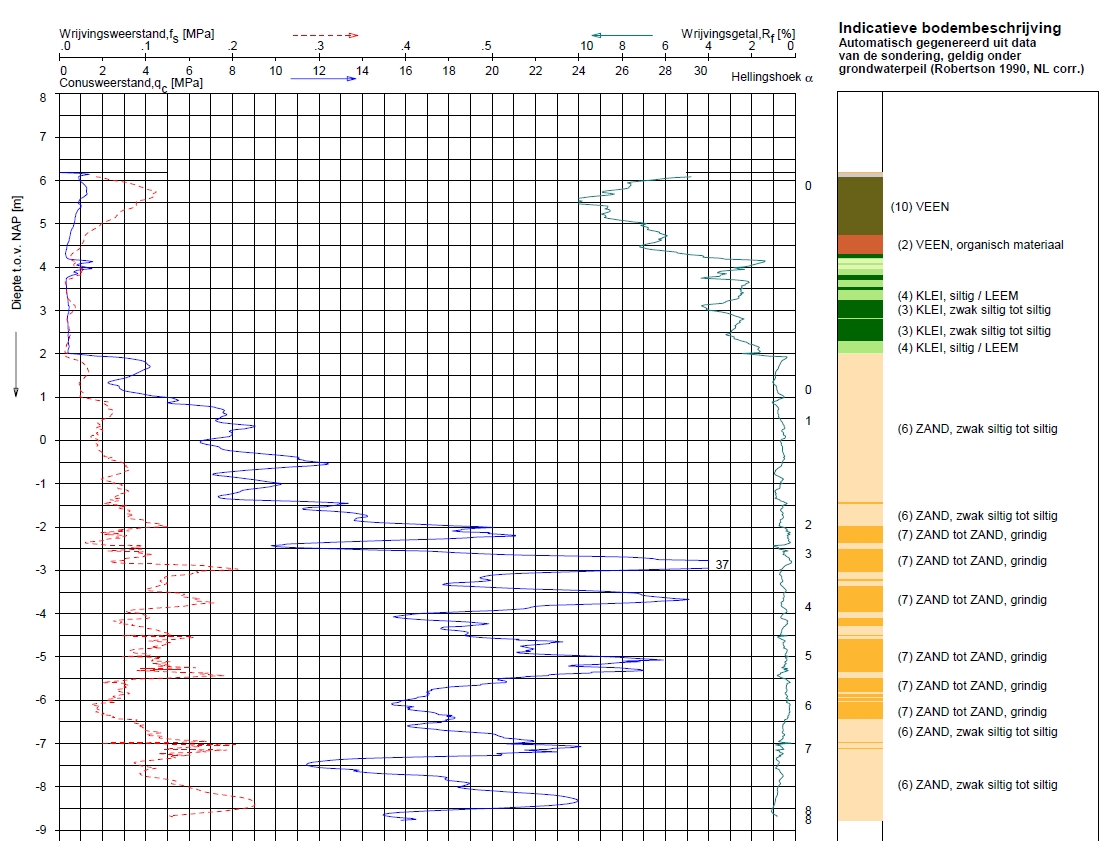
Task: Click the vertical "Diepte t.o.v. NAP [m]" axis label
Action: coord(17,245)
